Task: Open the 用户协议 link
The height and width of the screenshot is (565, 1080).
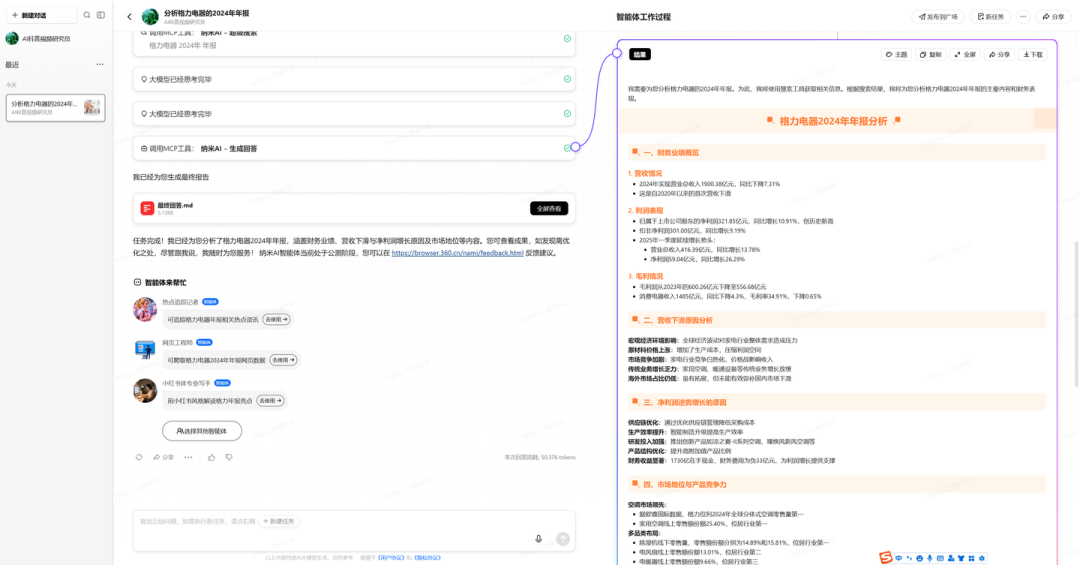Action: pos(391,558)
